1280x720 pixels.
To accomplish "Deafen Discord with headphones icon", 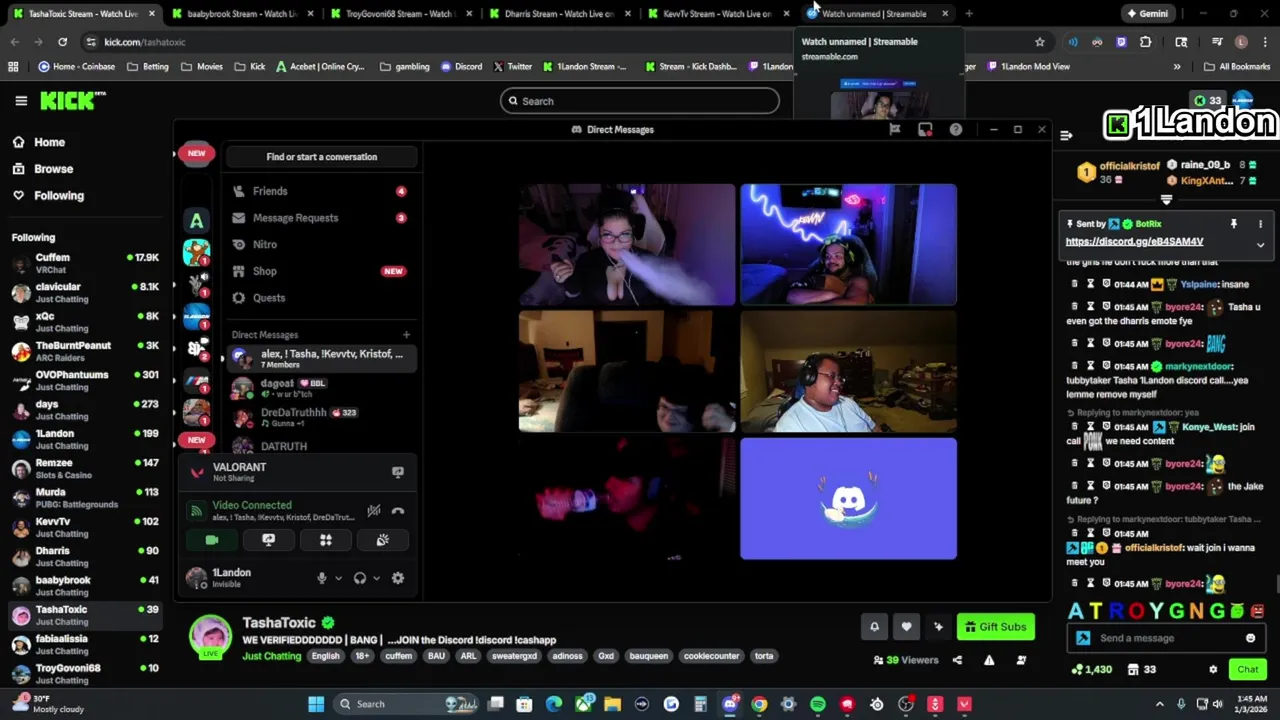I will (x=360, y=578).
